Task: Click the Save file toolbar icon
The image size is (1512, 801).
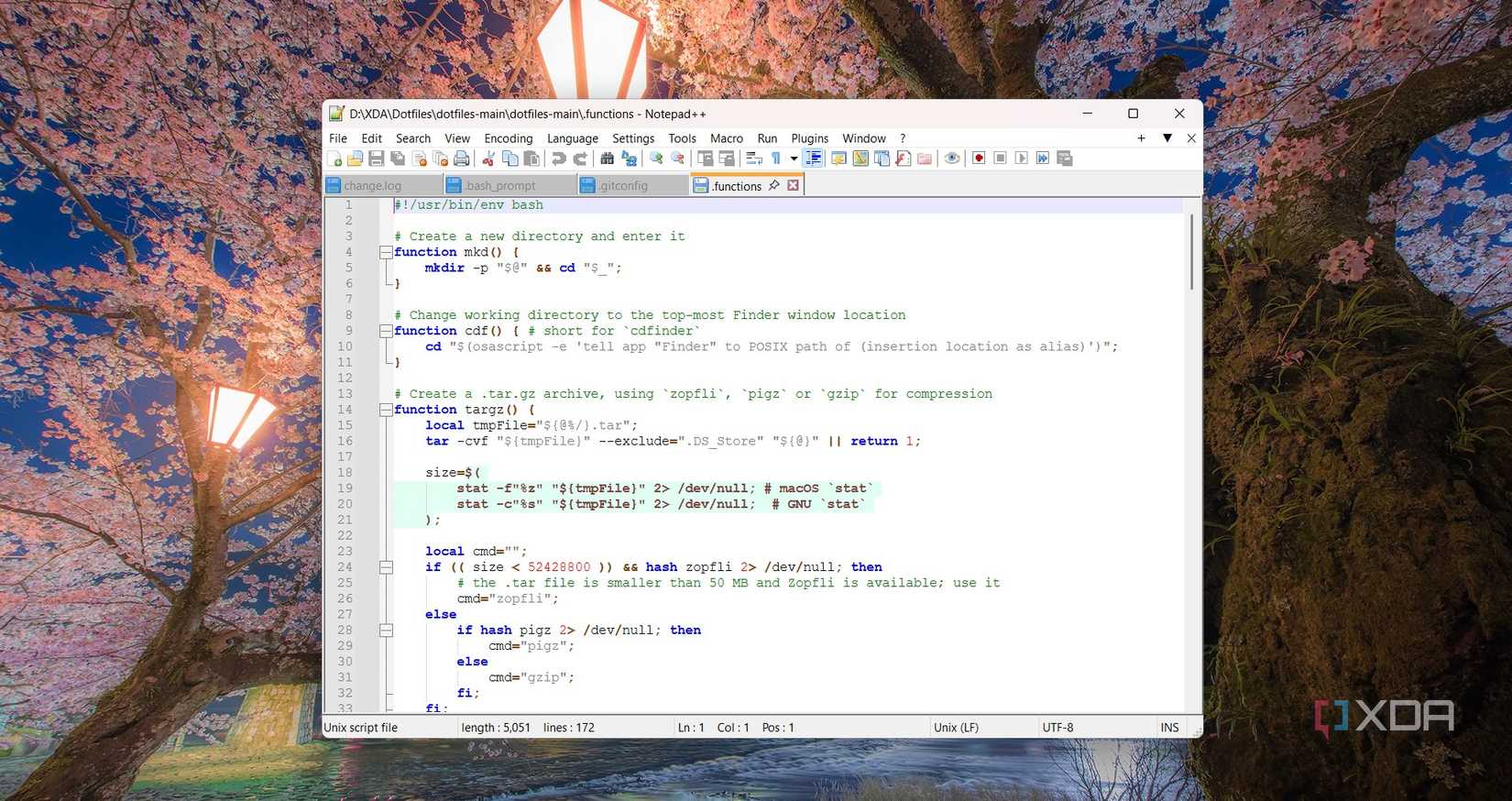Action: click(377, 159)
